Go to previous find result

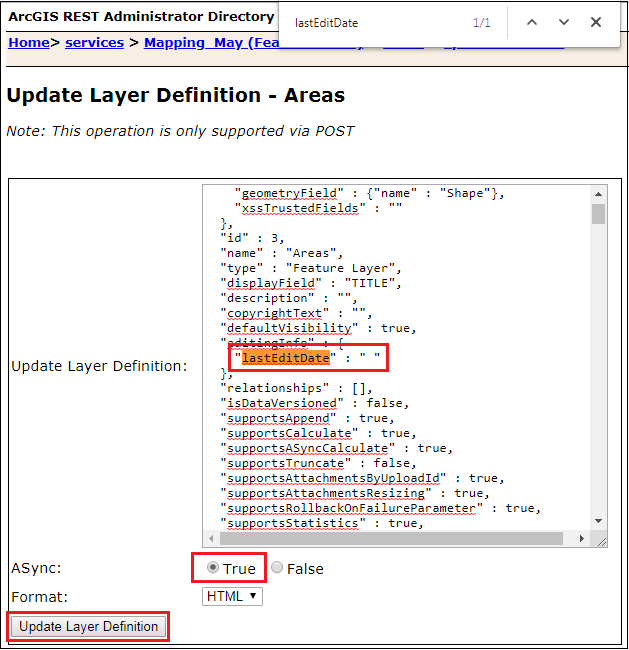click(x=532, y=22)
